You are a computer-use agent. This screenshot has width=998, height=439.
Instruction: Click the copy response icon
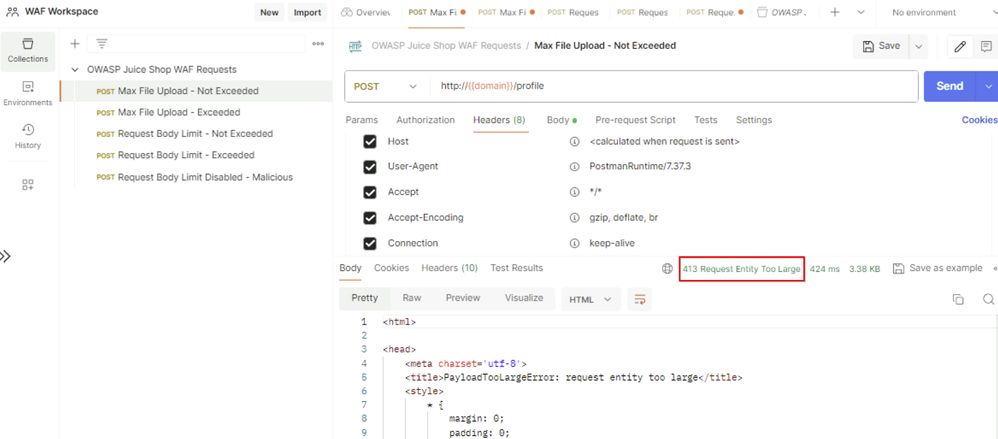[x=958, y=299]
